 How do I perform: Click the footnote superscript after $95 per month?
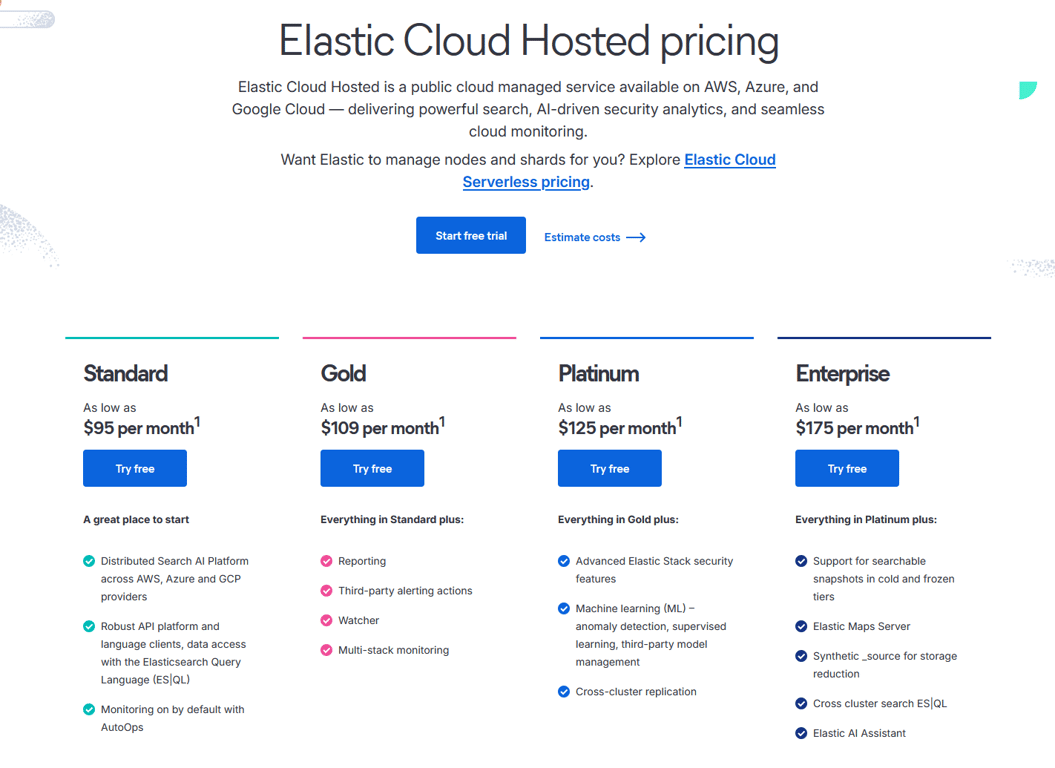[197, 422]
